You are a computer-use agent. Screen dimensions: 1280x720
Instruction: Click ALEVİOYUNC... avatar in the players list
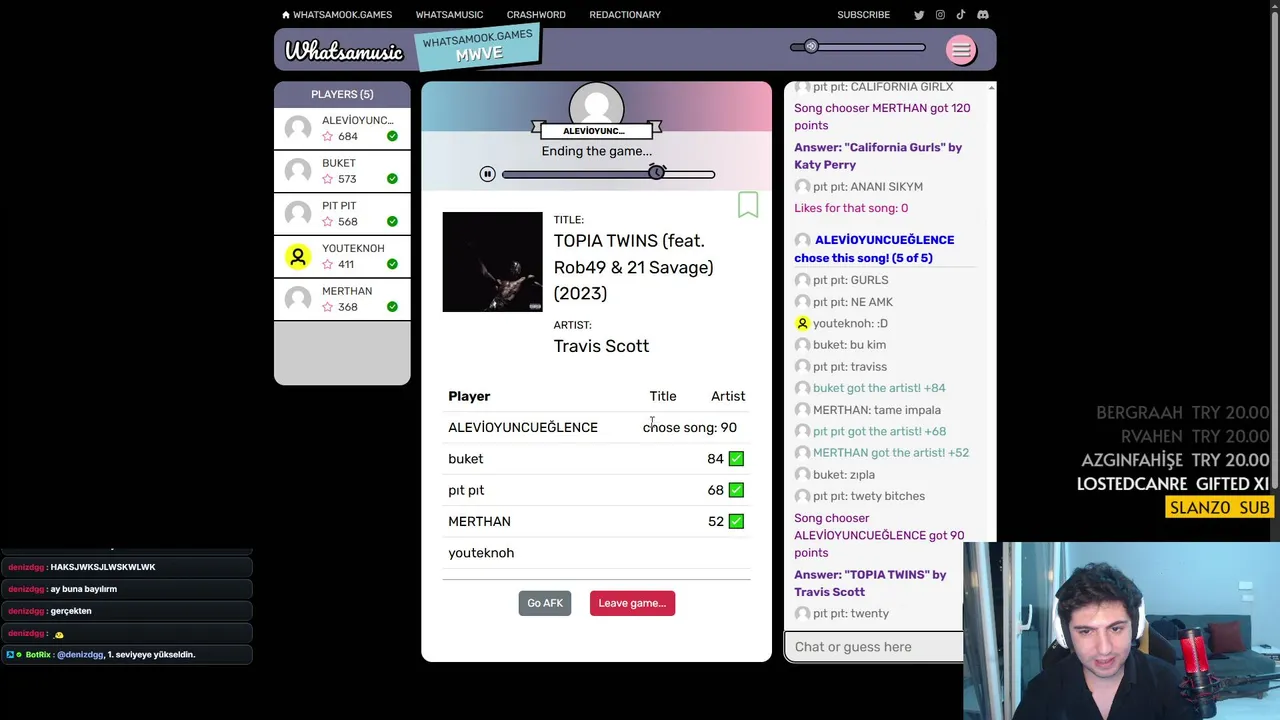298,128
